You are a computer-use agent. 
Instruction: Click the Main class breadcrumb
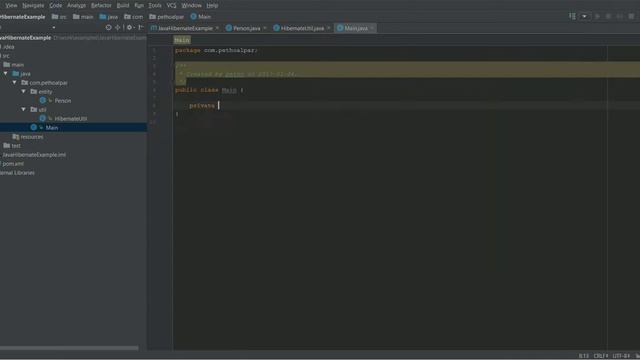coord(201,17)
